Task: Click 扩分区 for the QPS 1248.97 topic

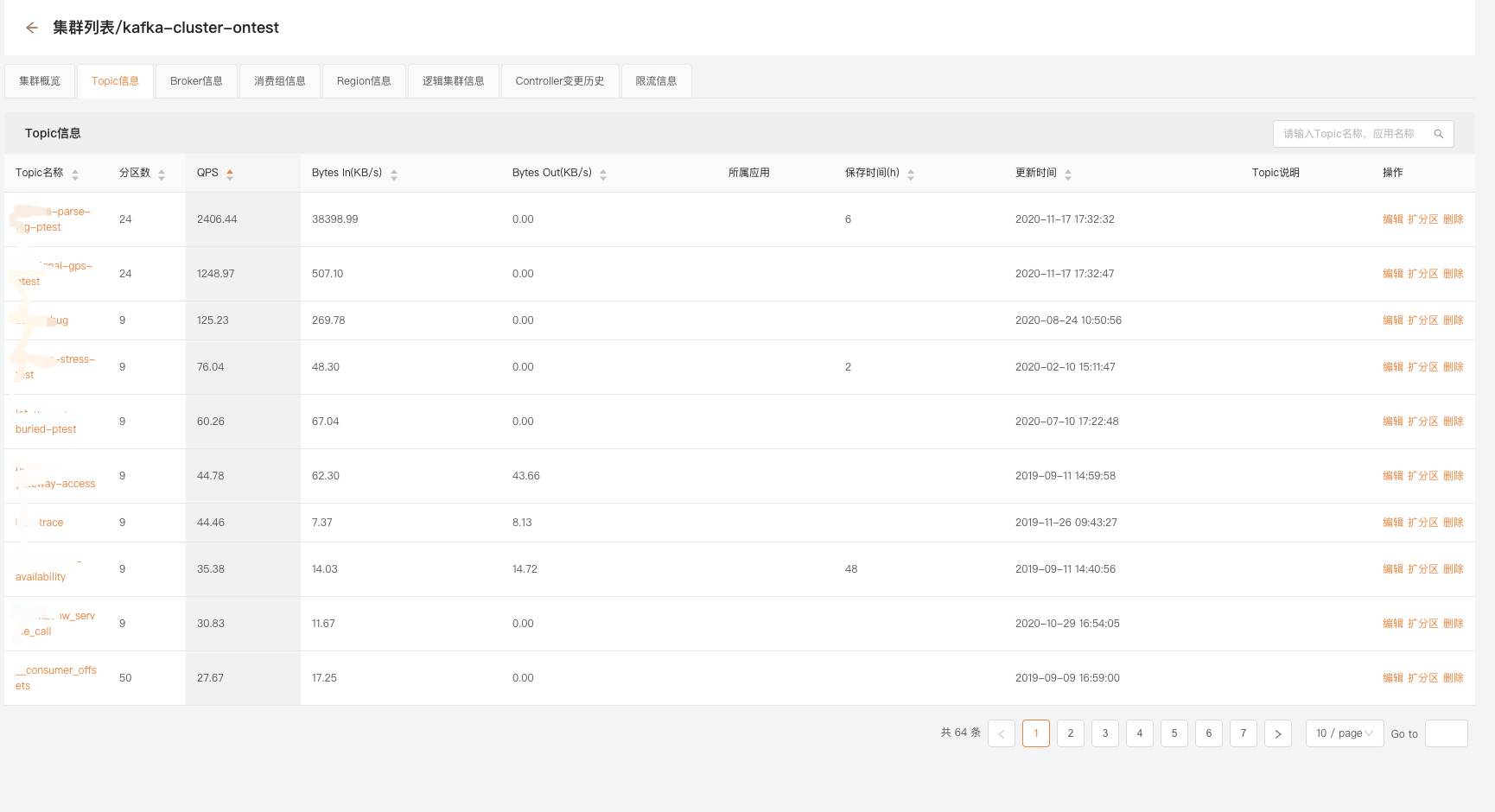Action: point(1423,274)
